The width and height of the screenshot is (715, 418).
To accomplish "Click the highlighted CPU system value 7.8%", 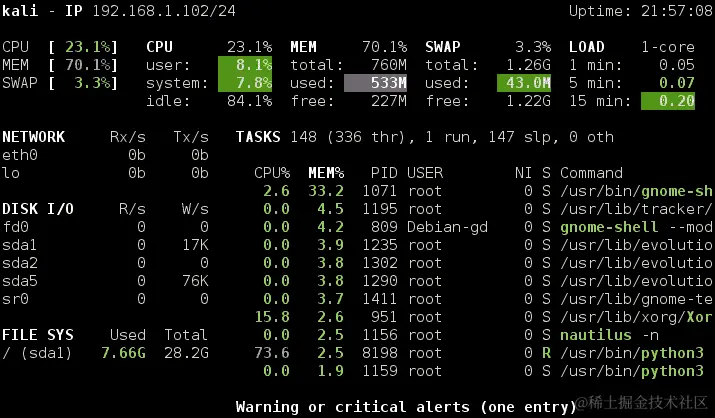I will [x=245, y=83].
